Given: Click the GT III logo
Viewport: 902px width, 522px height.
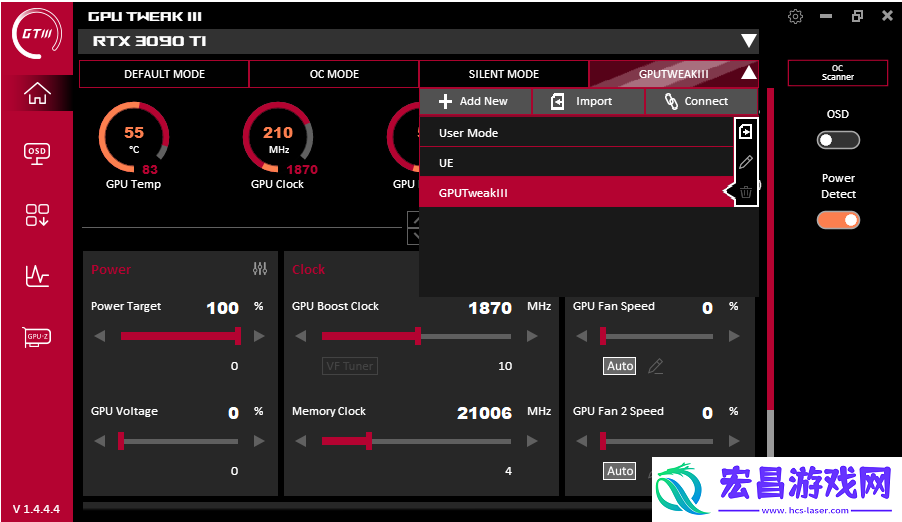Looking at the screenshot, I should [37, 33].
